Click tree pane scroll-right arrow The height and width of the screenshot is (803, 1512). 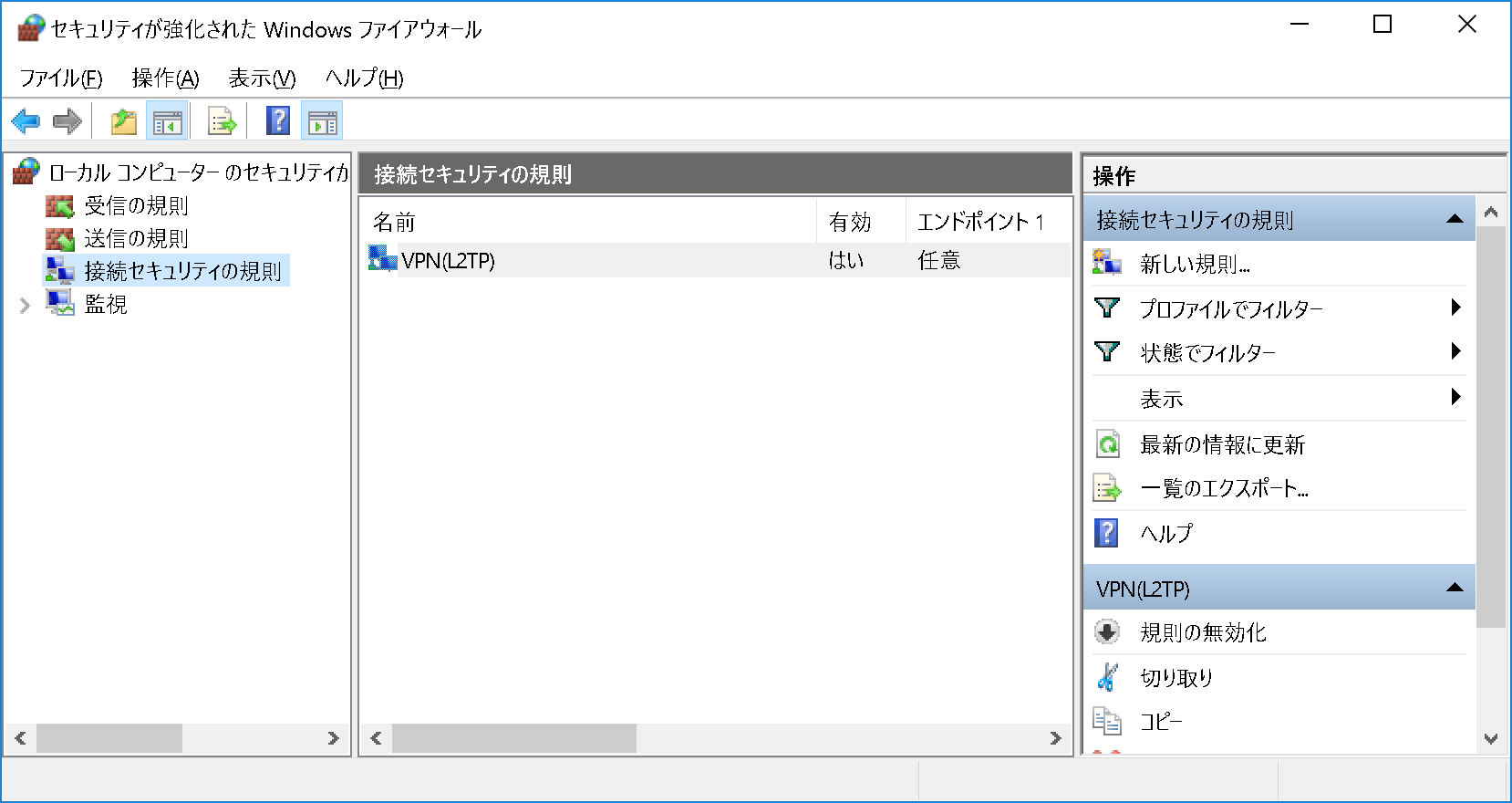pyautogui.click(x=334, y=738)
